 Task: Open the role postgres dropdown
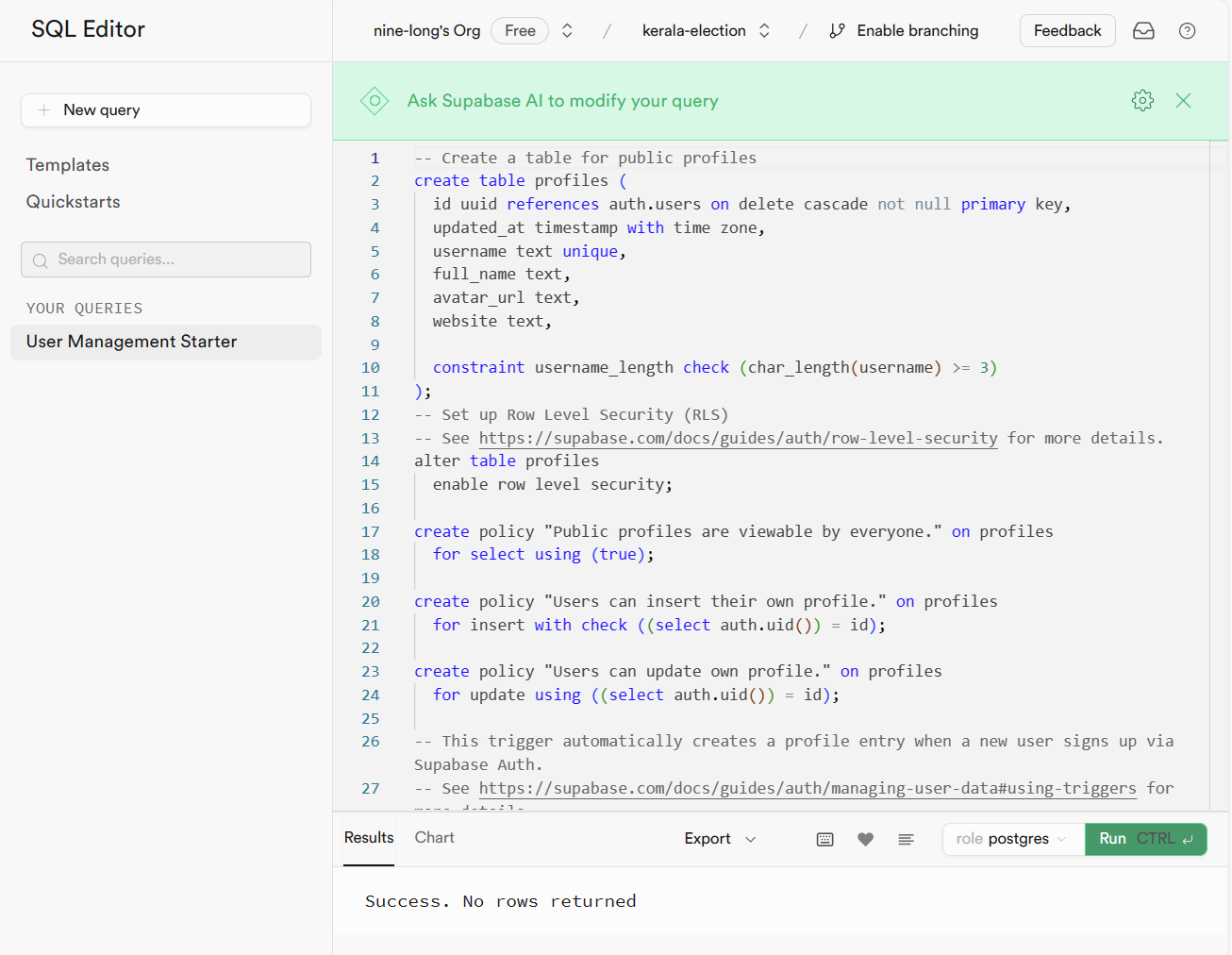coord(1012,839)
